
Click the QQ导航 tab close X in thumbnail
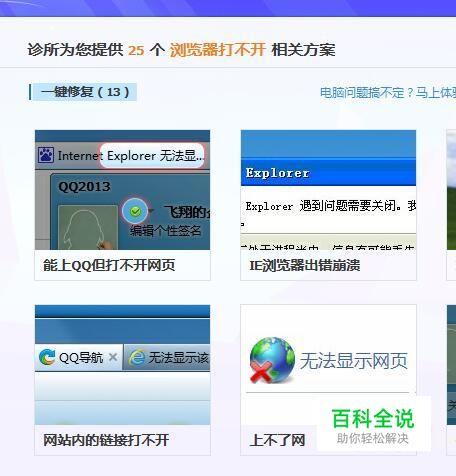click(113, 357)
